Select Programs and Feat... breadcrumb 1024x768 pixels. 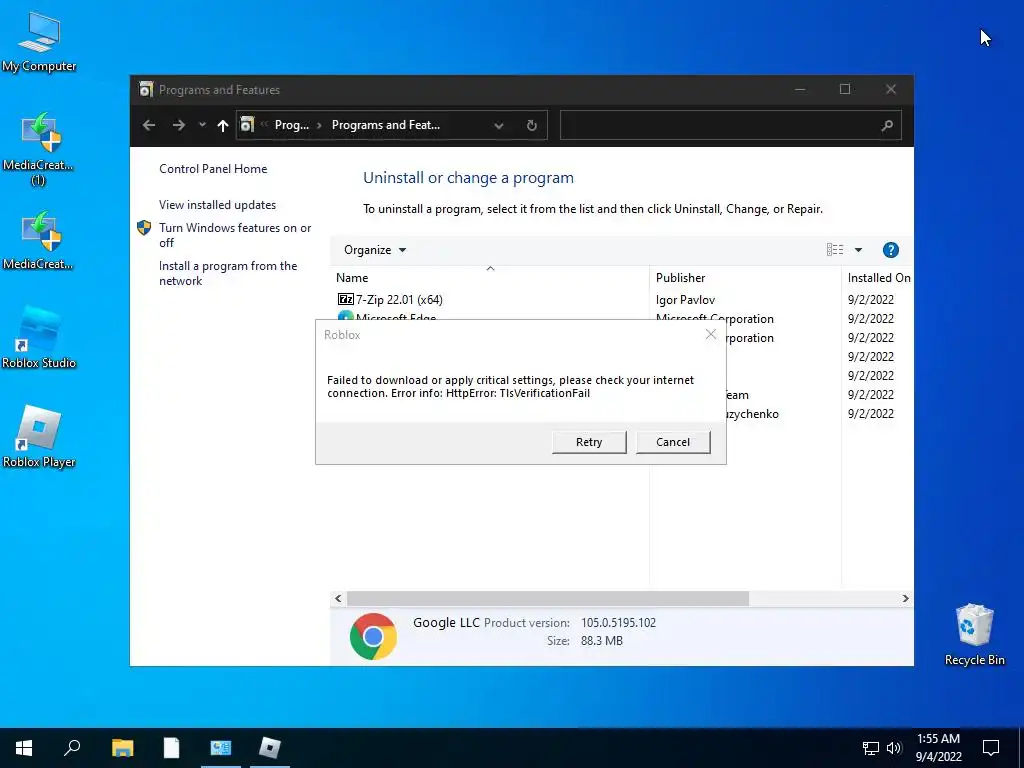pyautogui.click(x=385, y=125)
